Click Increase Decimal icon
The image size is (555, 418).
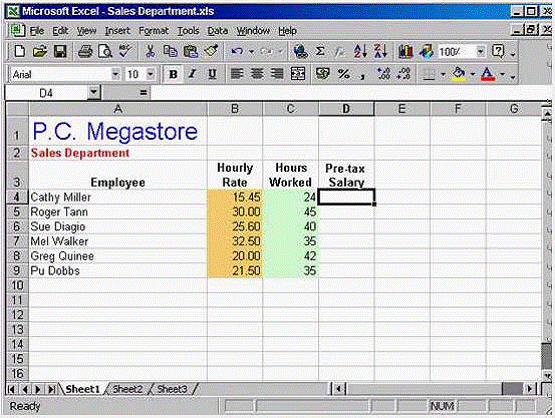coord(383,74)
